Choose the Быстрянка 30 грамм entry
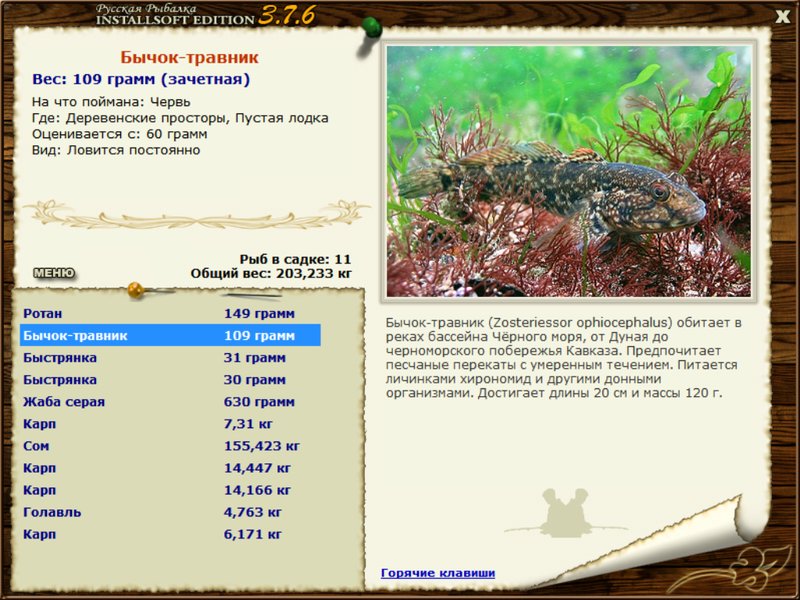This screenshot has height=600, width=800. (x=170, y=380)
